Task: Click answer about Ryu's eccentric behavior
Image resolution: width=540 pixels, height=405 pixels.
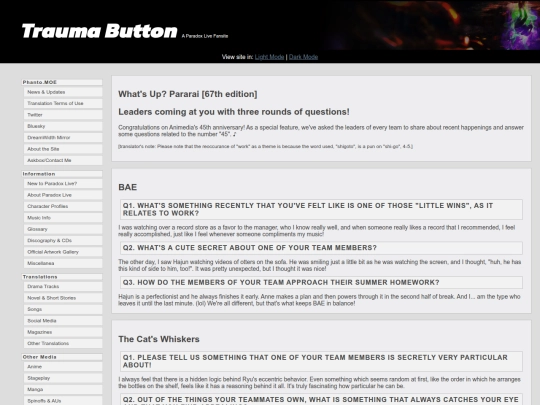Action: [x=319, y=383]
